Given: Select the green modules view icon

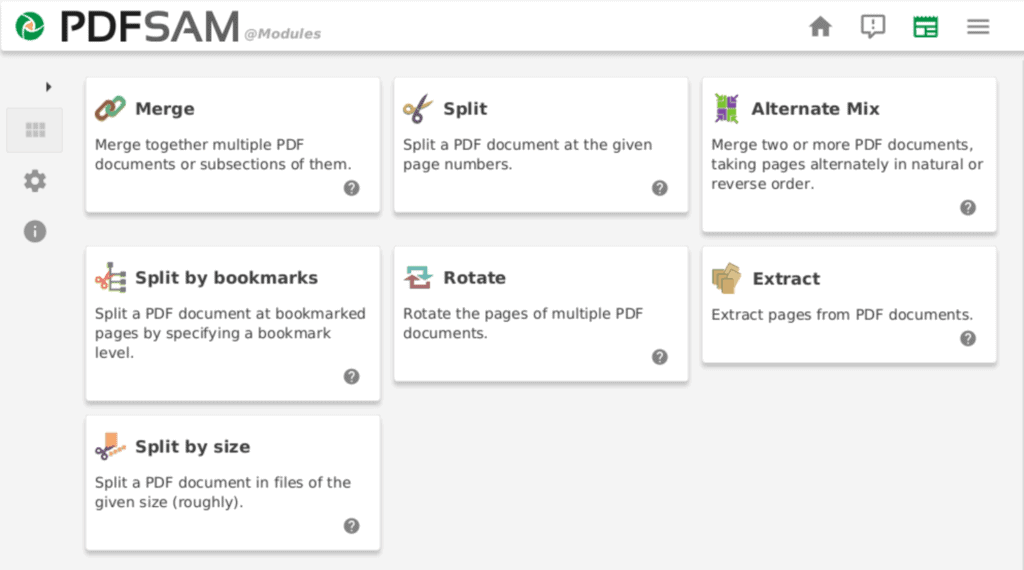Looking at the screenshot, I should 925,27.
